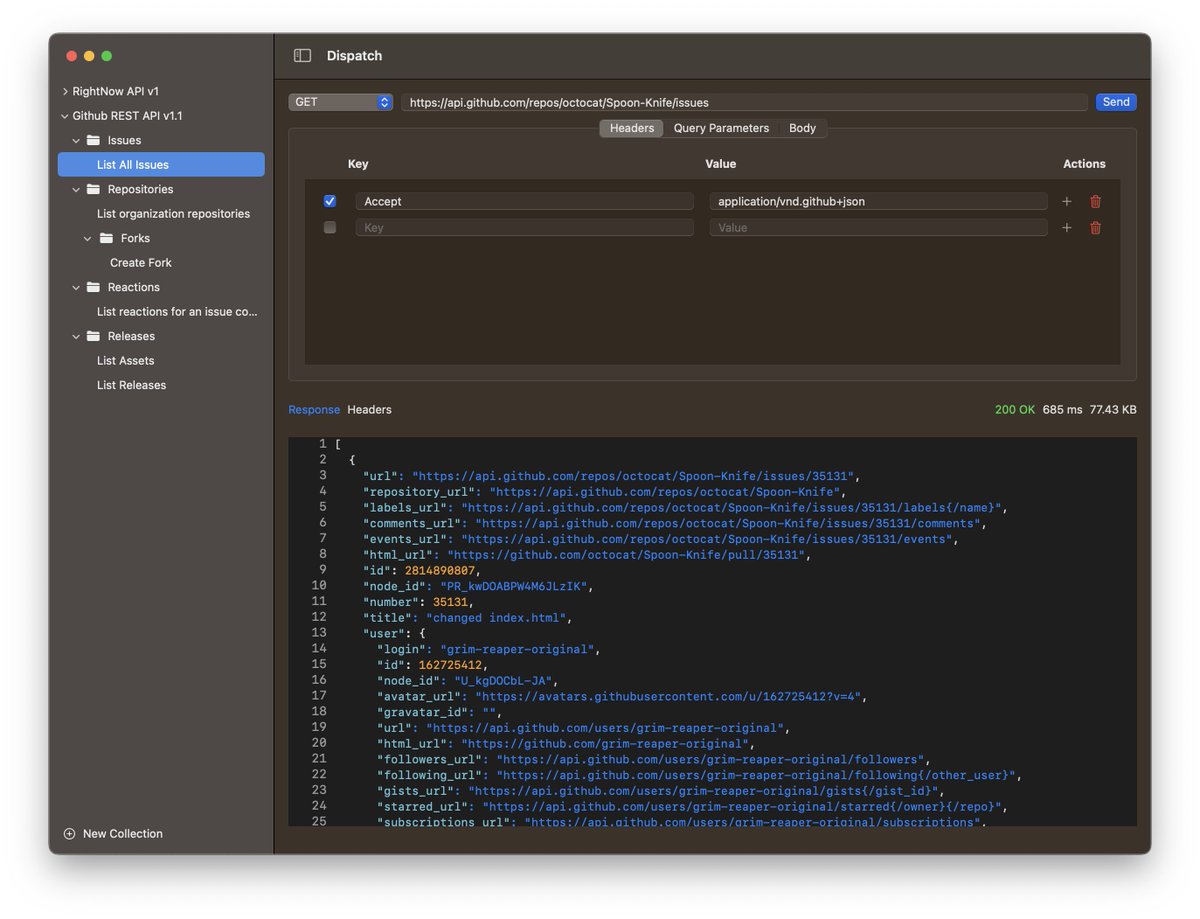Screen dimensions: 1200x919
Task: Click the New Collection button
Action: pos(115,833)
